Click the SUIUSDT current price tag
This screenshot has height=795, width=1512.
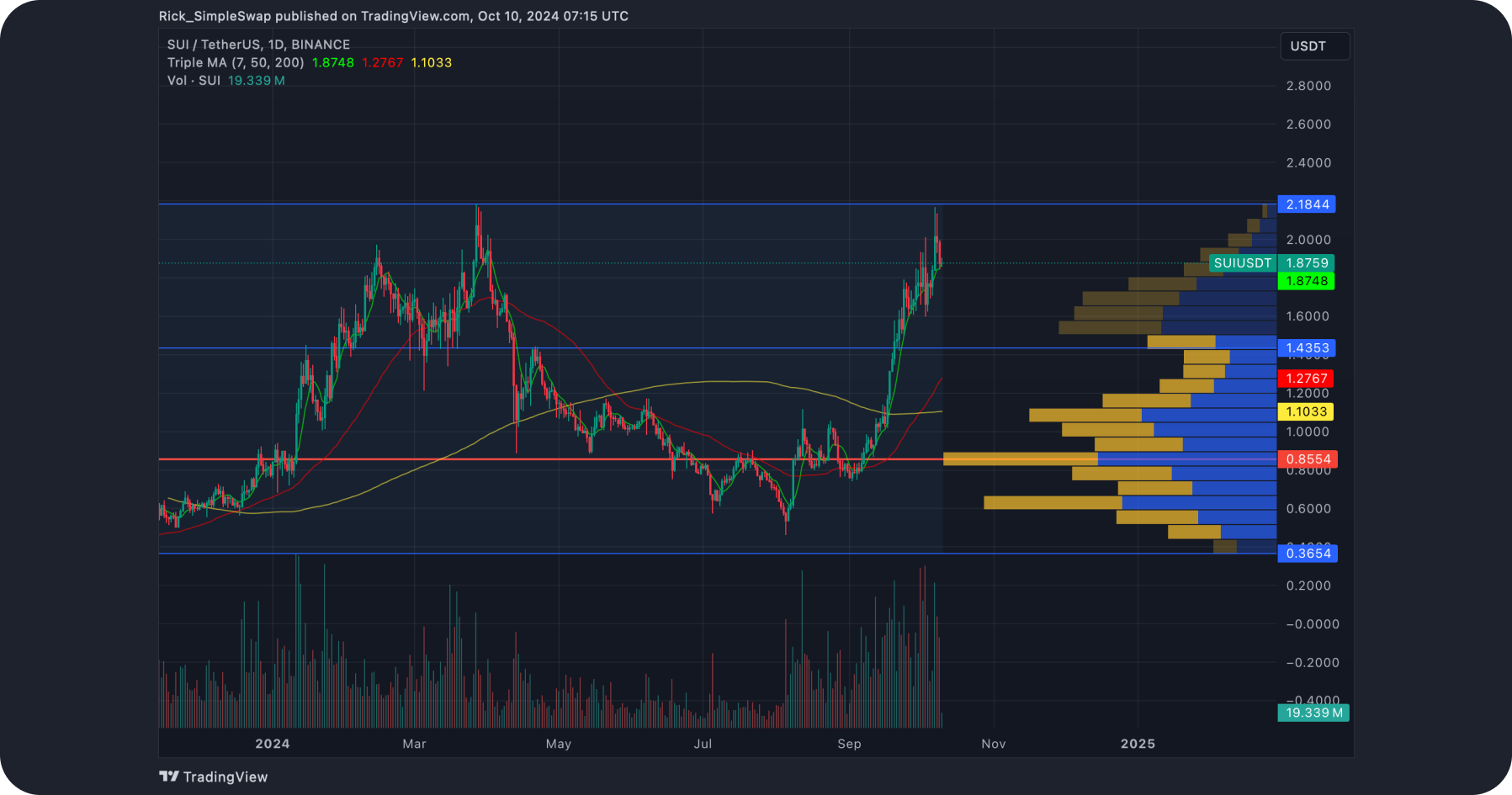click(1242, 263)
